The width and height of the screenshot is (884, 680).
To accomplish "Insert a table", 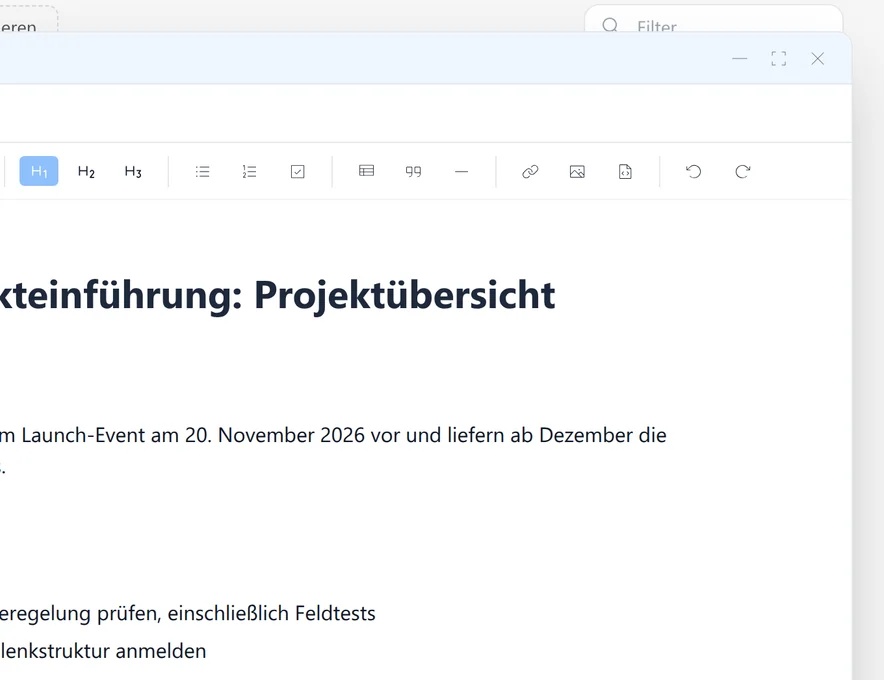I will click(366, 171).
